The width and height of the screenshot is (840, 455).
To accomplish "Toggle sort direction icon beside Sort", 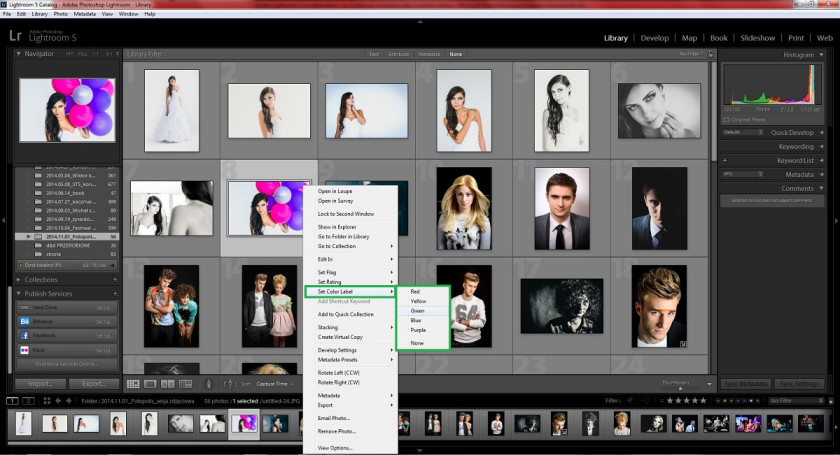I will point(228,384).
